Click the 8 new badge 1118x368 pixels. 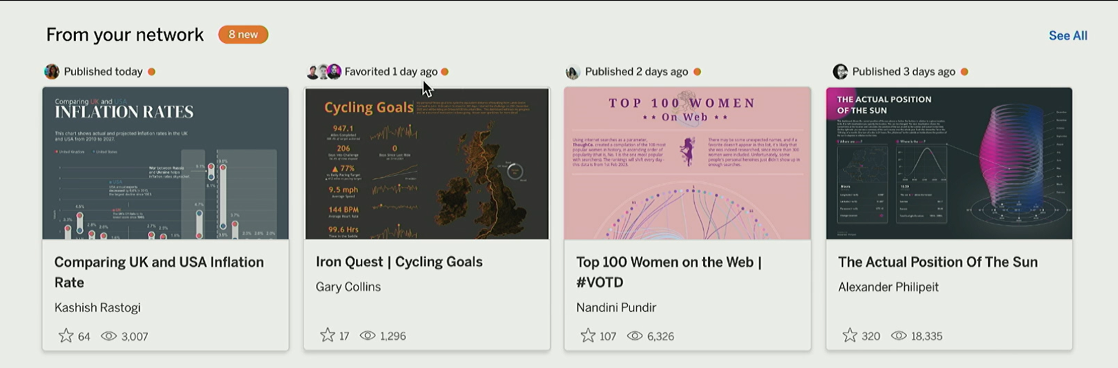pos(243,34)
